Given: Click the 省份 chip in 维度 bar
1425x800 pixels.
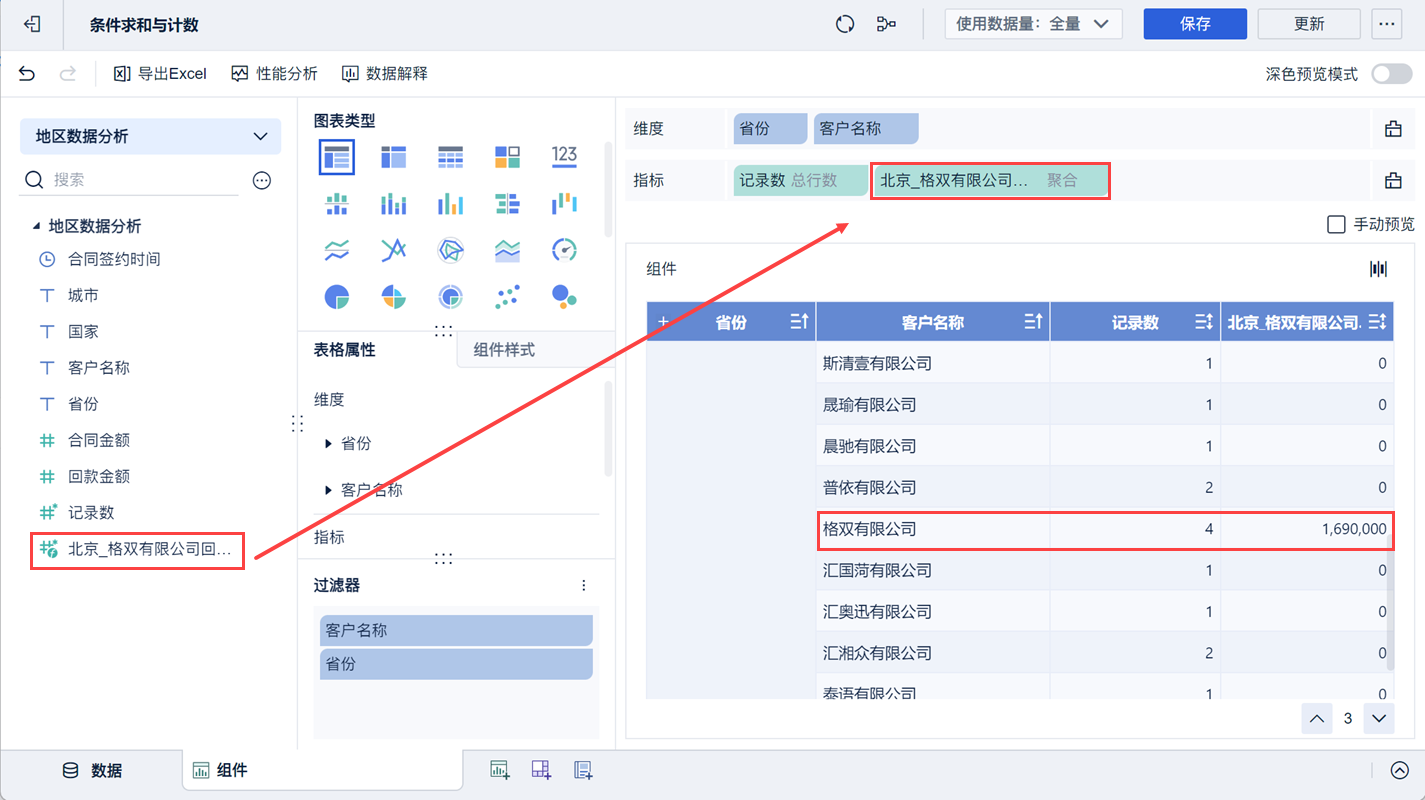Looking at the screenshot, I should click(x=770, y=129).
